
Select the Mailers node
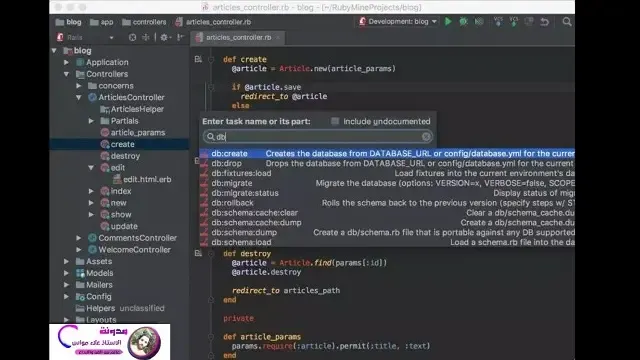[x=99, y=285]
